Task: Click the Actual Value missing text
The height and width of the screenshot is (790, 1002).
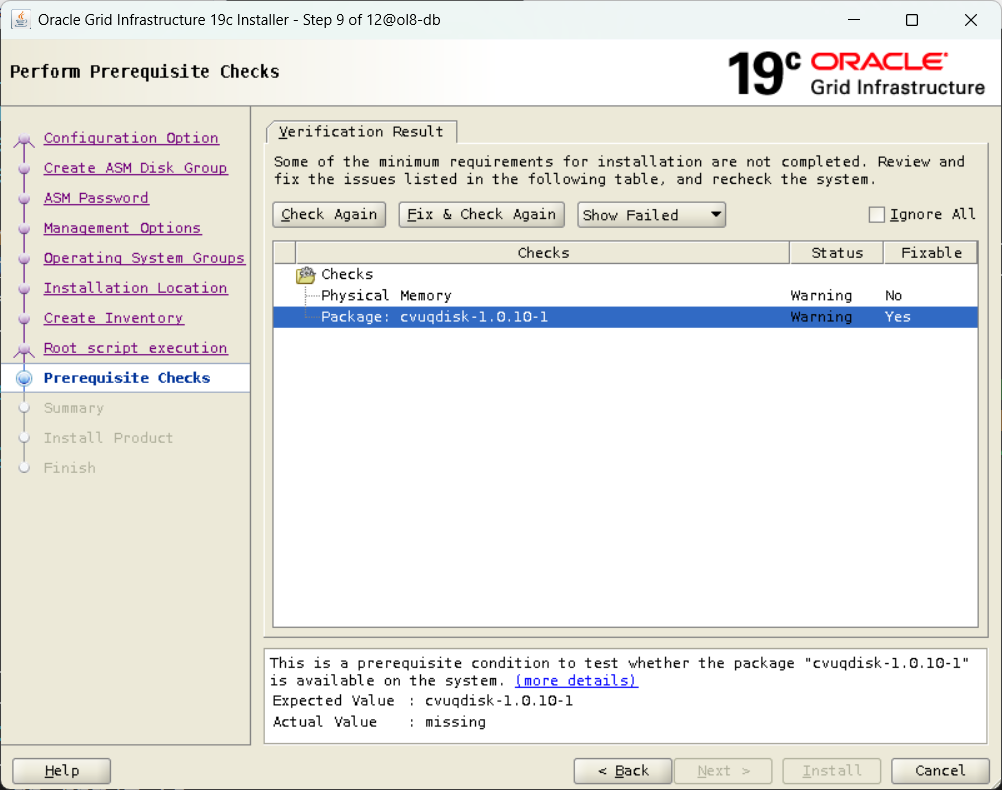Action: point(455,722)
